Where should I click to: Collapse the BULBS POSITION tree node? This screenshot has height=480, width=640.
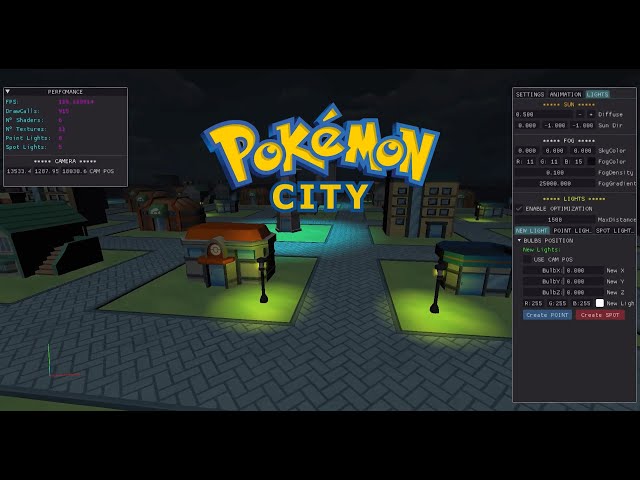click(520, 241)
